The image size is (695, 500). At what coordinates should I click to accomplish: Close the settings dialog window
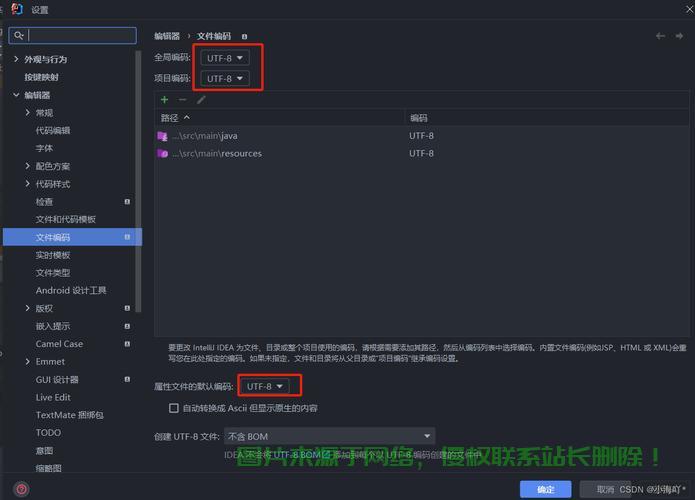coord(690,9)
